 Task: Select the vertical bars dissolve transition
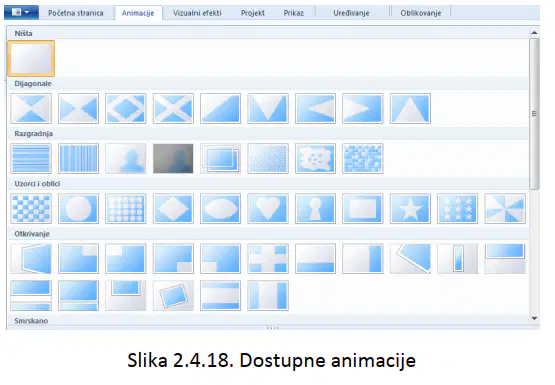tap(79, 158)
